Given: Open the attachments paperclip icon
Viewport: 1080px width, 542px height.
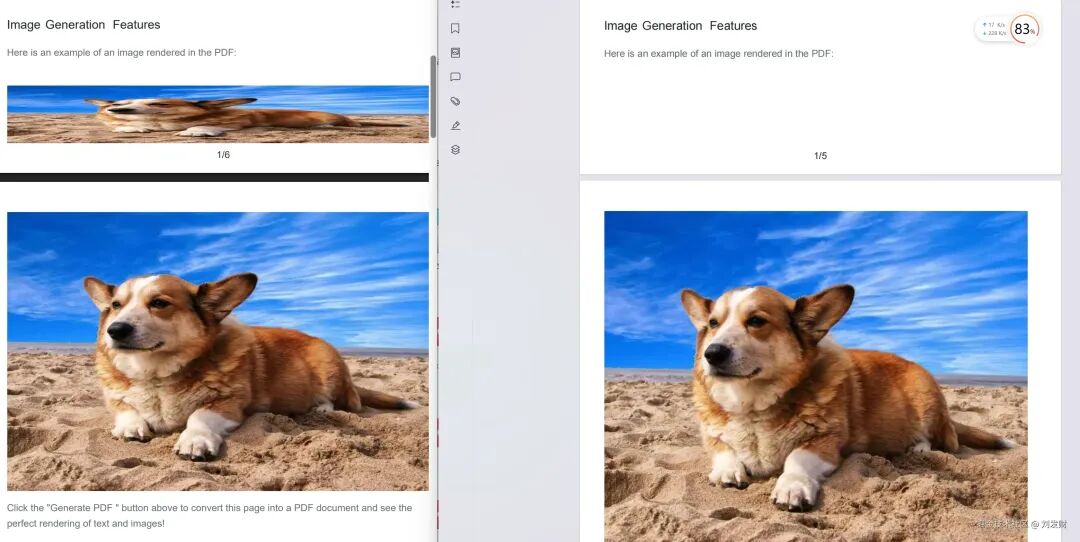Looking at the screenshot, I should pos(455,101).
